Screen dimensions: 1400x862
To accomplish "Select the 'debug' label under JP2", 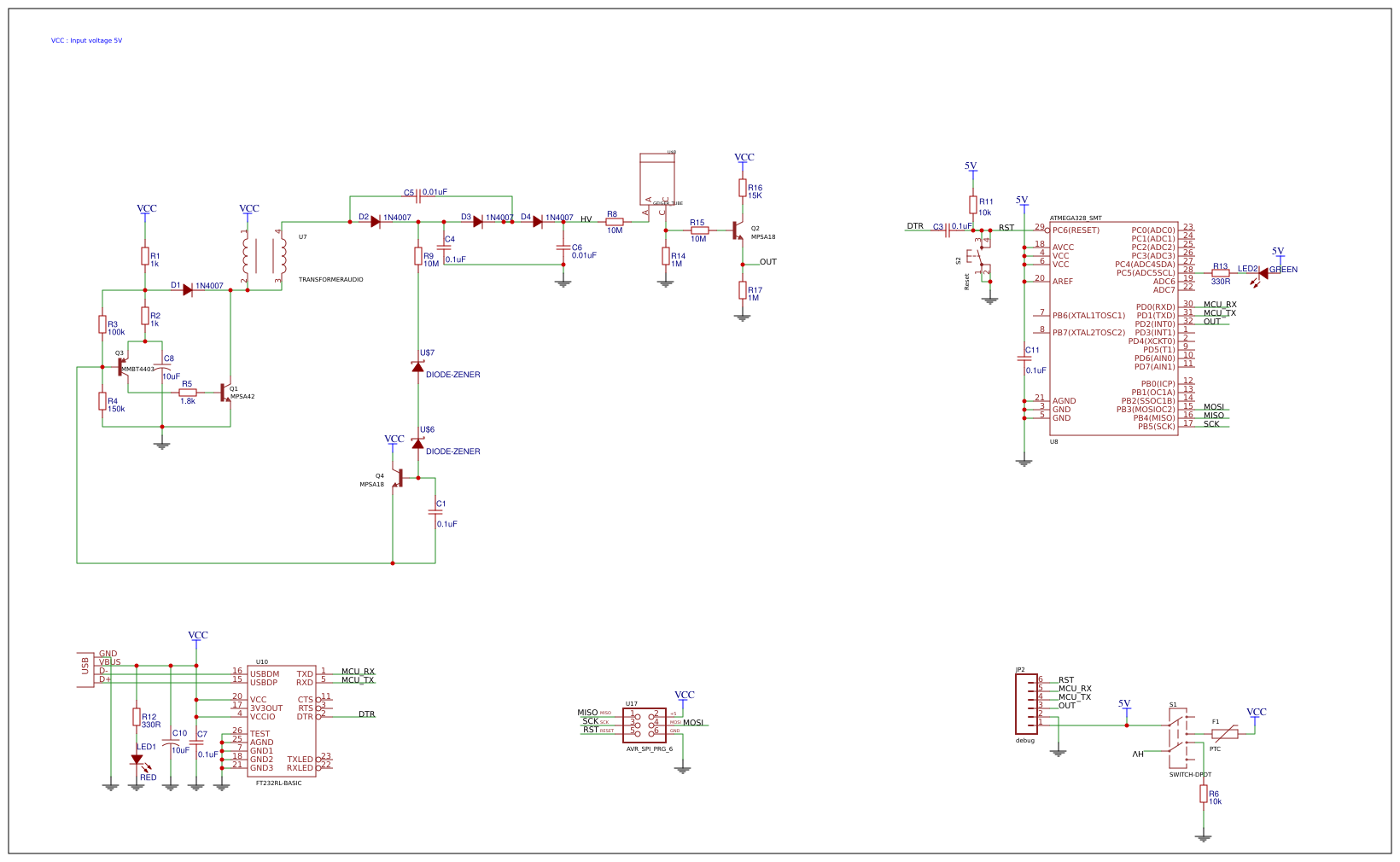I will tap(1025, 741).
